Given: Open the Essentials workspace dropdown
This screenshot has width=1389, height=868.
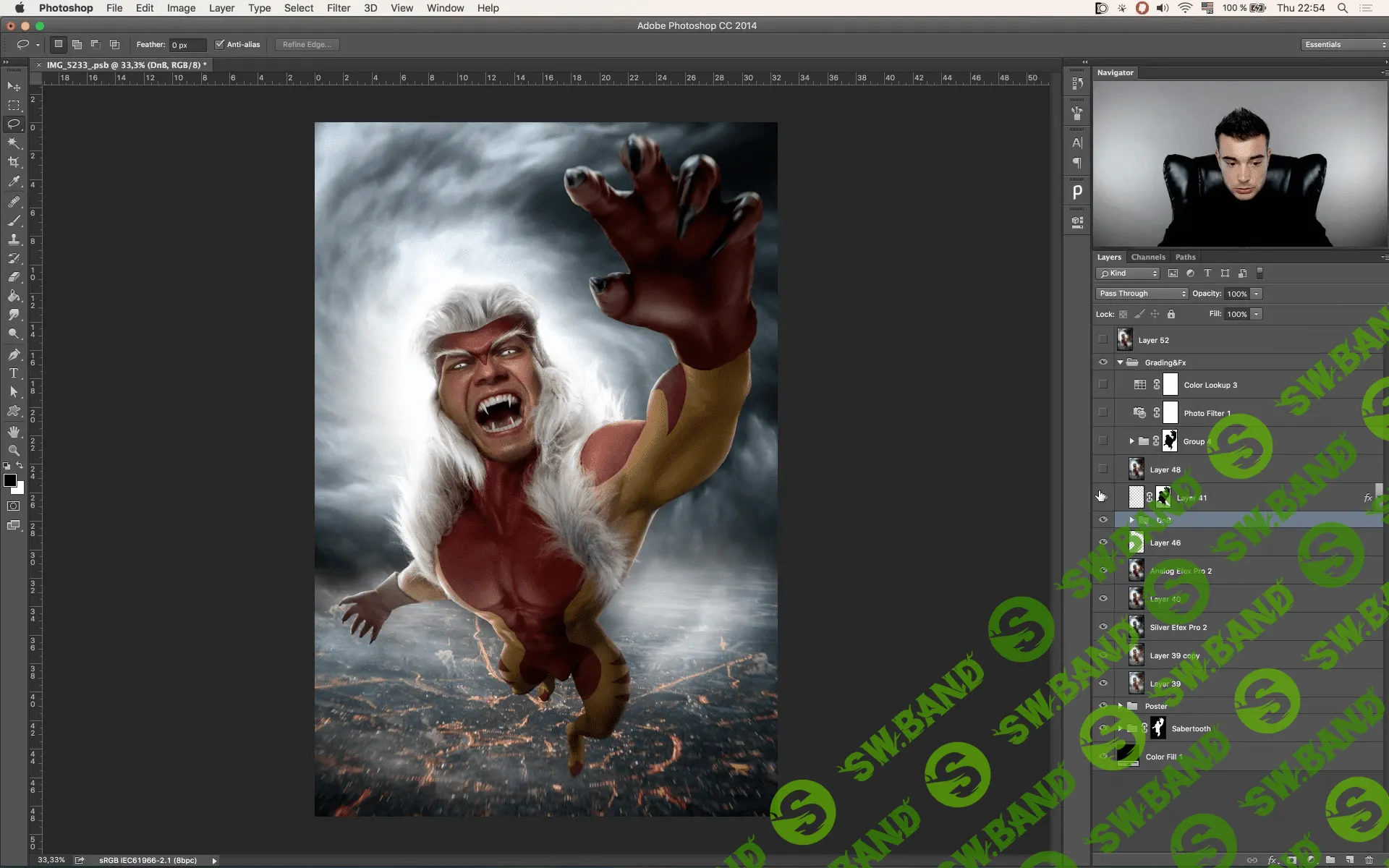Looking at the screenshot, I should point(1345,45).
